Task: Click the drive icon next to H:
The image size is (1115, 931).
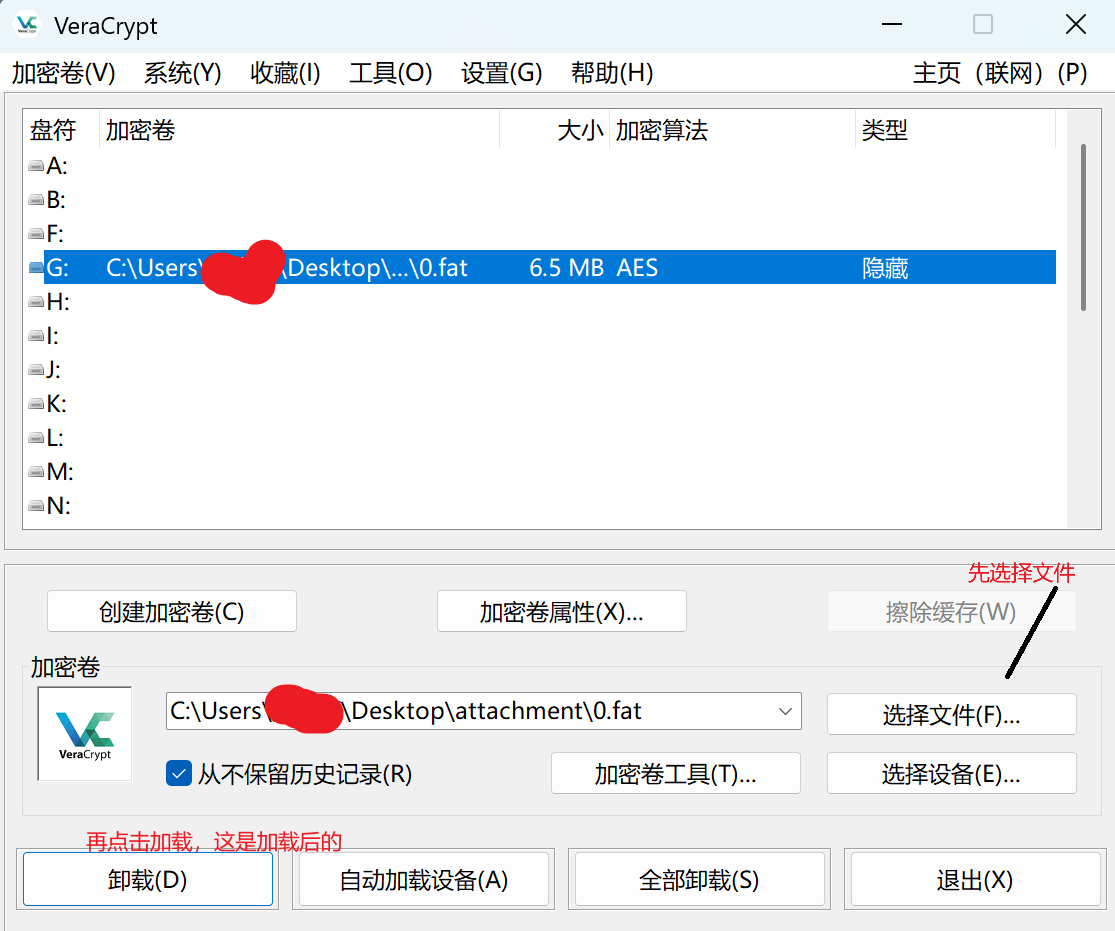Action: tap(36, 302)
